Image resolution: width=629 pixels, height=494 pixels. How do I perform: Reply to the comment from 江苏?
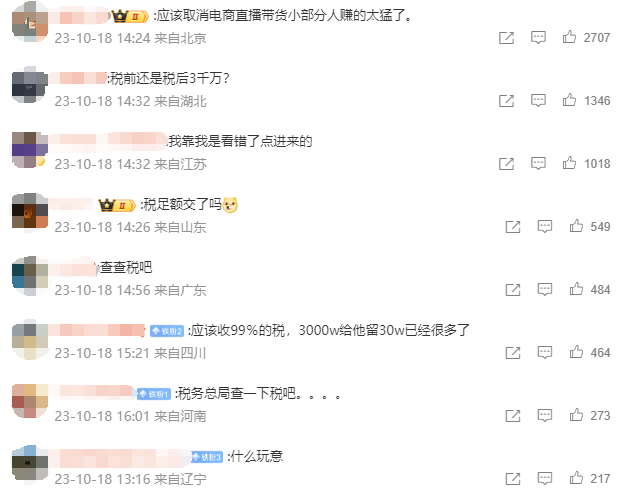pyautogui.click(x=538, y=163)
